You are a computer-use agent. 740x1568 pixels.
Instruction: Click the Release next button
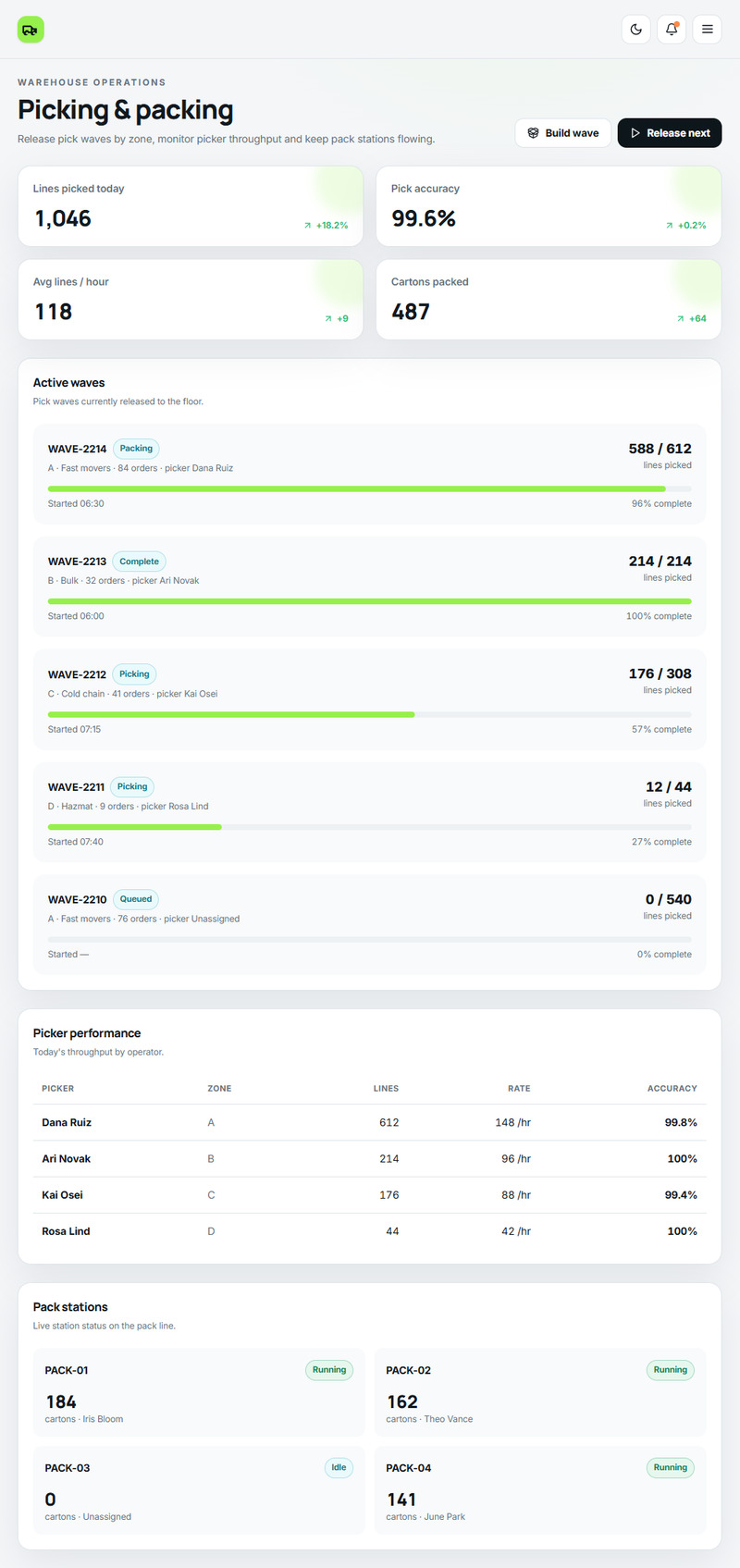coord(670,133)
